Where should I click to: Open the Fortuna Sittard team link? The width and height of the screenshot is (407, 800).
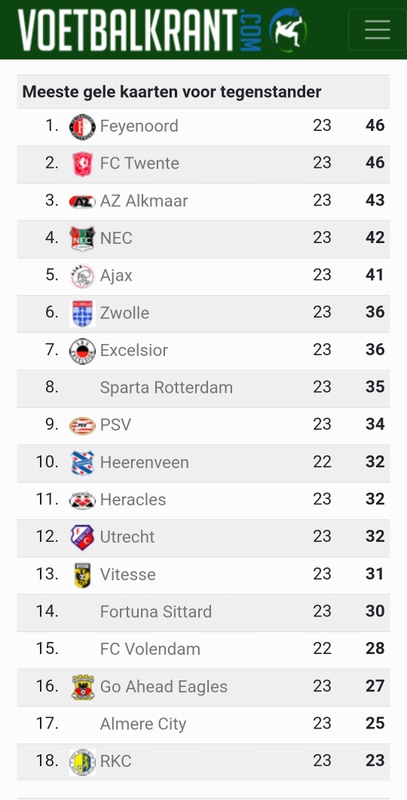[156, 612]
